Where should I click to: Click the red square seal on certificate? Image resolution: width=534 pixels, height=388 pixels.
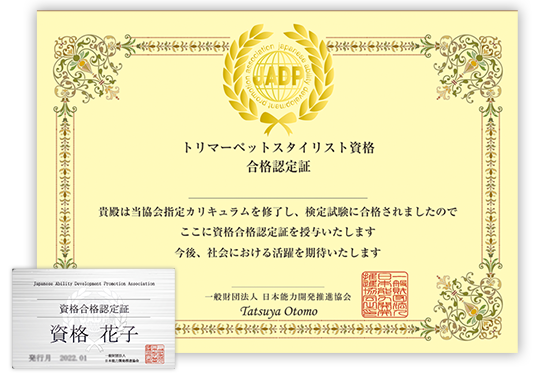tap(385, 294)
